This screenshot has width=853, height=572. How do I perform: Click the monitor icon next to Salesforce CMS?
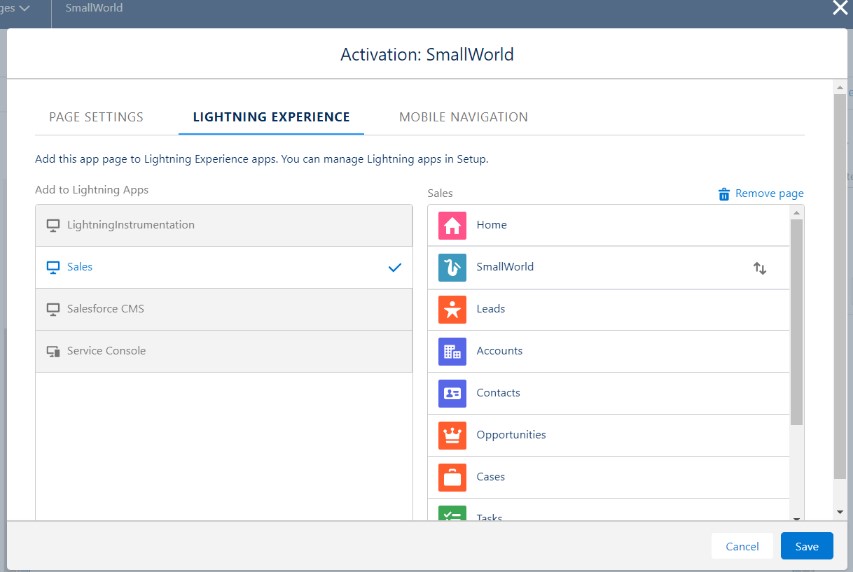(53, 309)
